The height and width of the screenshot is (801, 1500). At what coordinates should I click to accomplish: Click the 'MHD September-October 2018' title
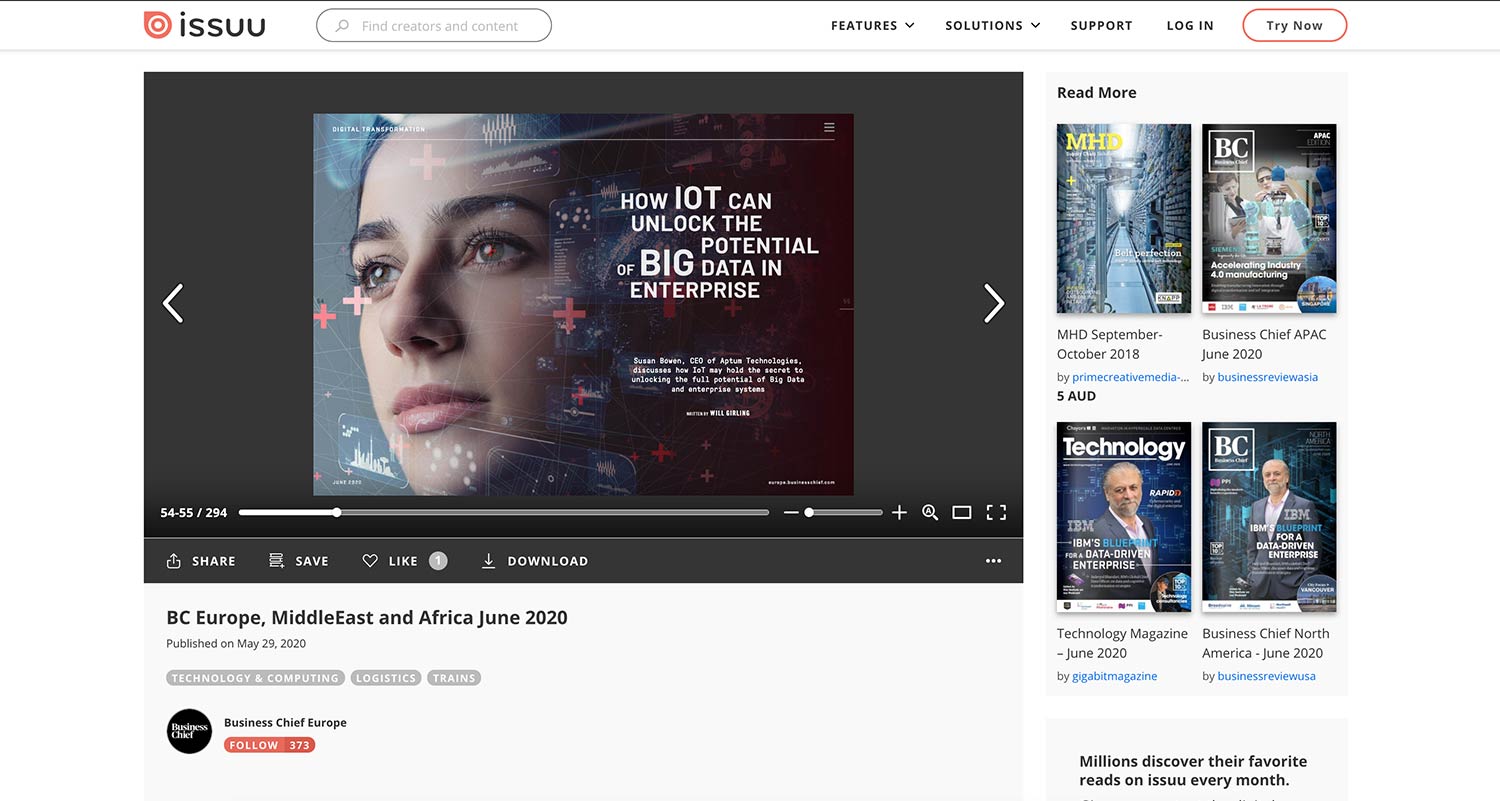(1110, 344)
